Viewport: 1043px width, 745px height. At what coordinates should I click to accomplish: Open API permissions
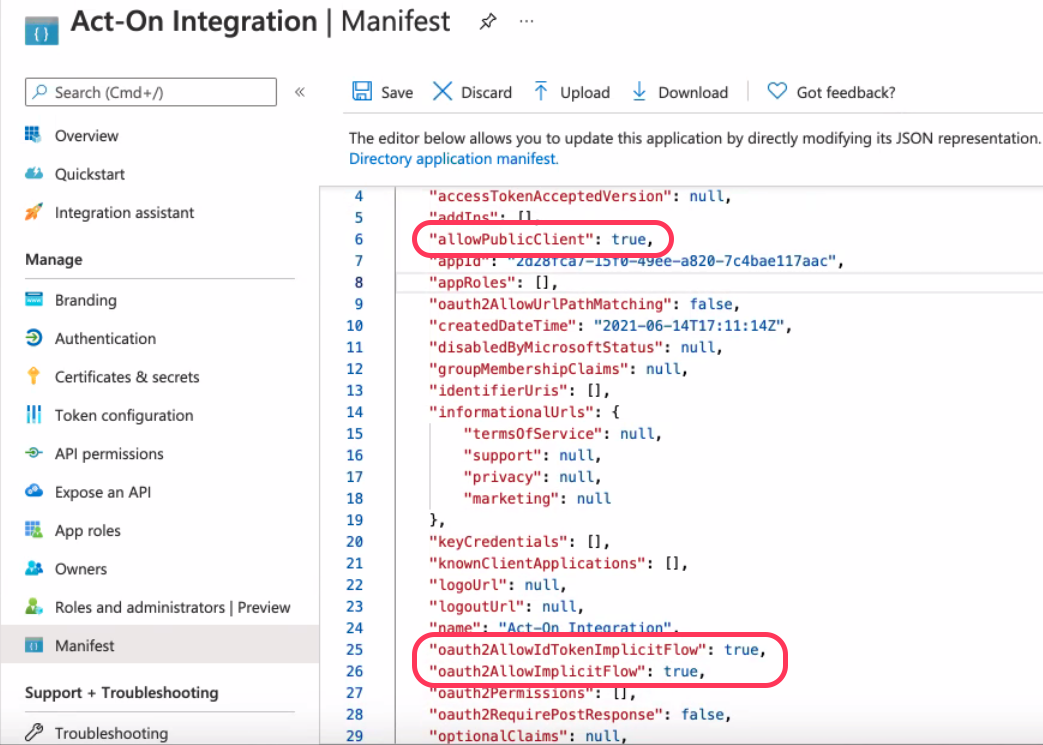pos(109,454)
